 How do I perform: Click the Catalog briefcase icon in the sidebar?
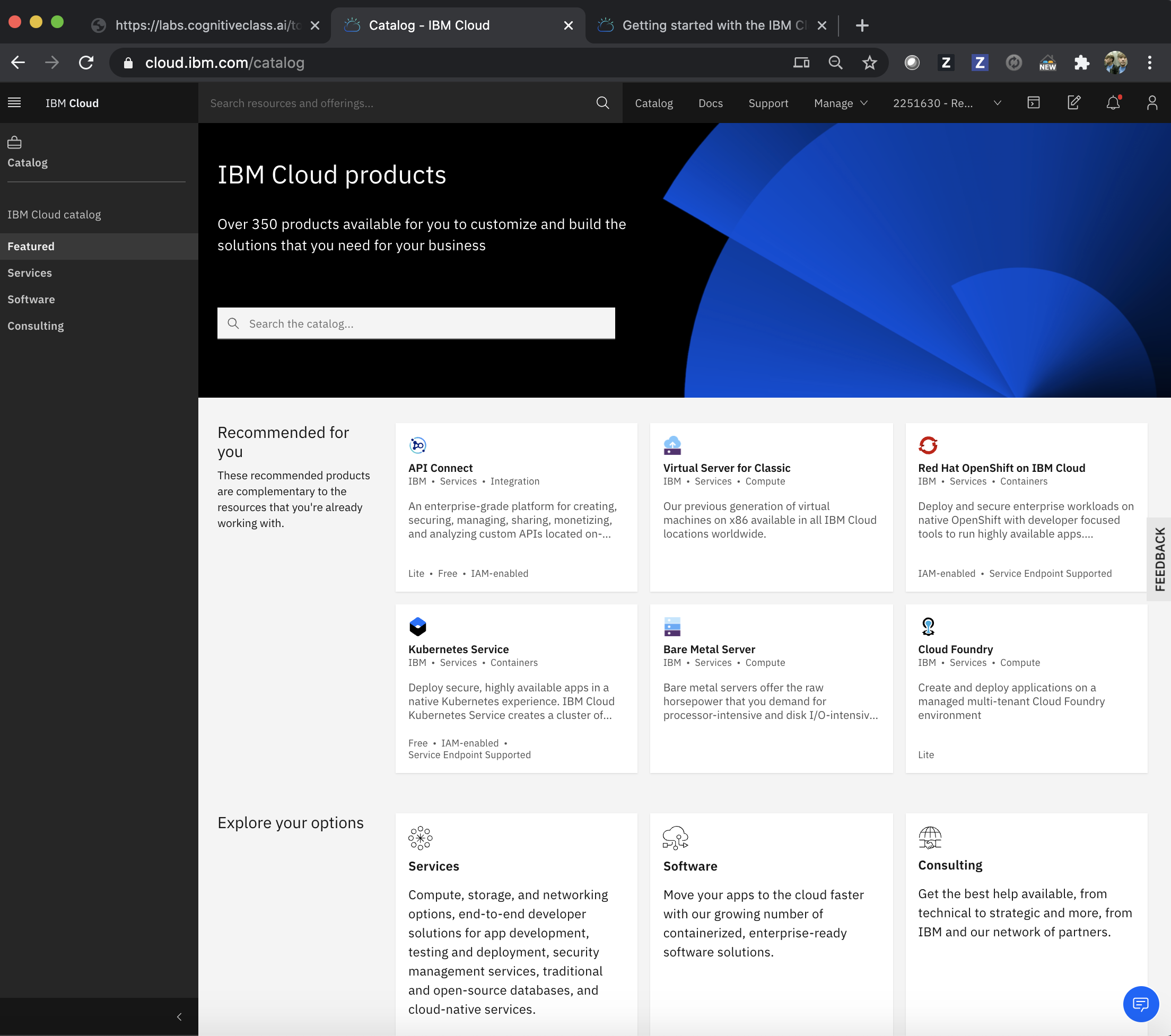pyautogui.click(x=14, y=142)
